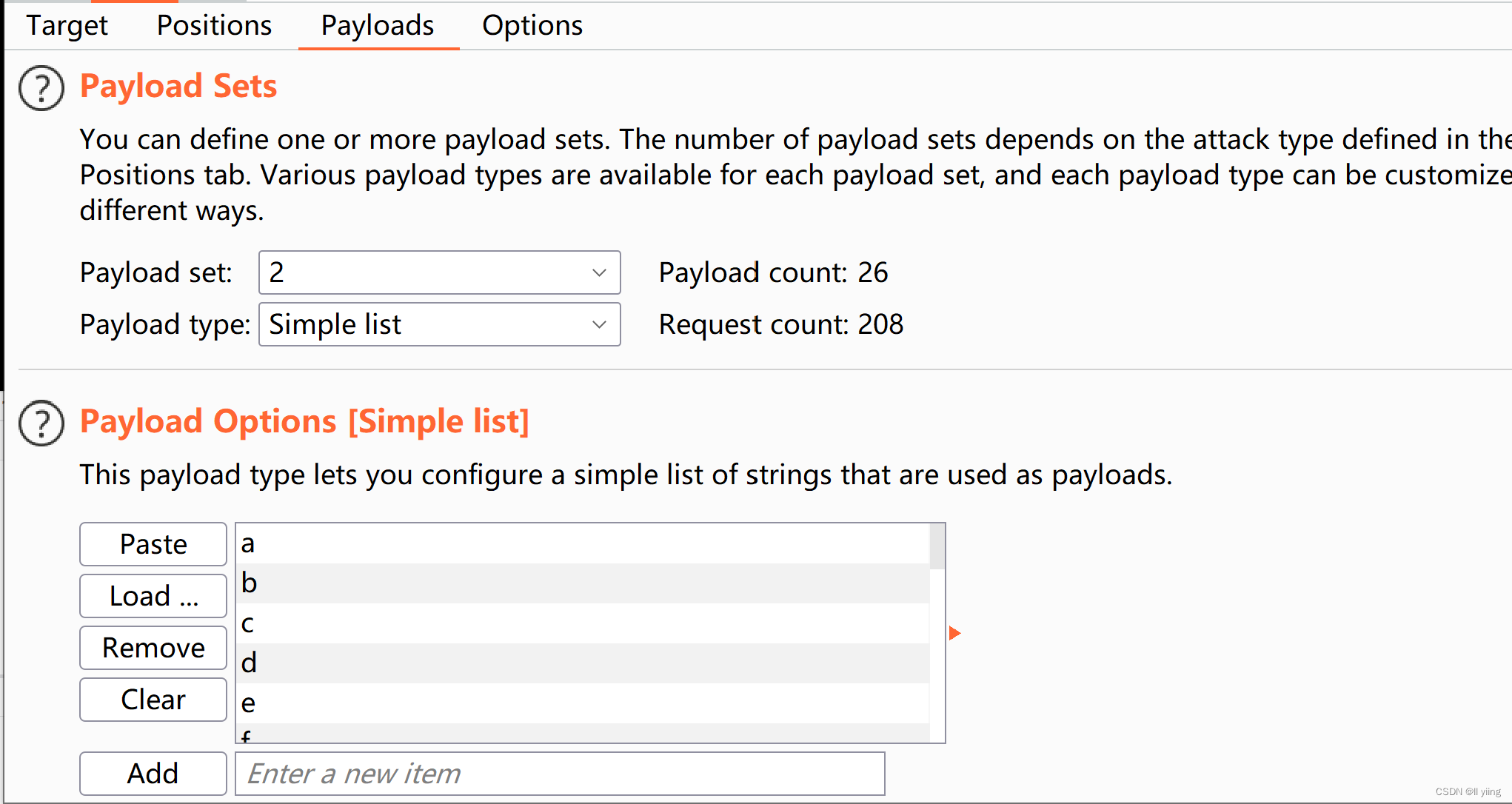Select payload item 'e' in list
Viewport: 1512px width, 804px height.
(582, 703)
